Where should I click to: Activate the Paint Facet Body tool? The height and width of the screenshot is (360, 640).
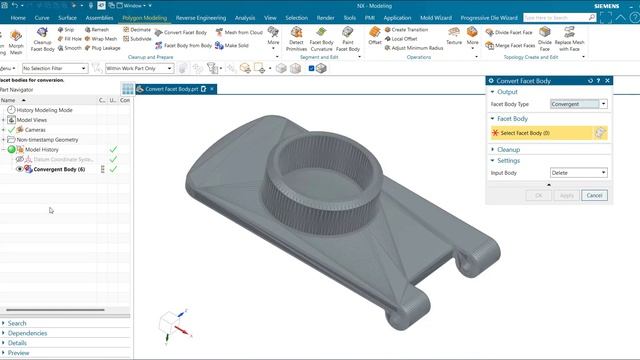[348, 39]
